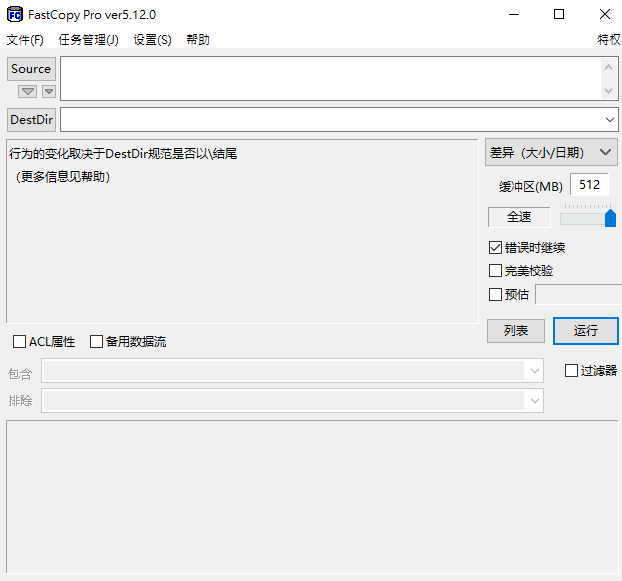Click inside the Source path text box
This screenshot has width=622, height=581.
330,79
